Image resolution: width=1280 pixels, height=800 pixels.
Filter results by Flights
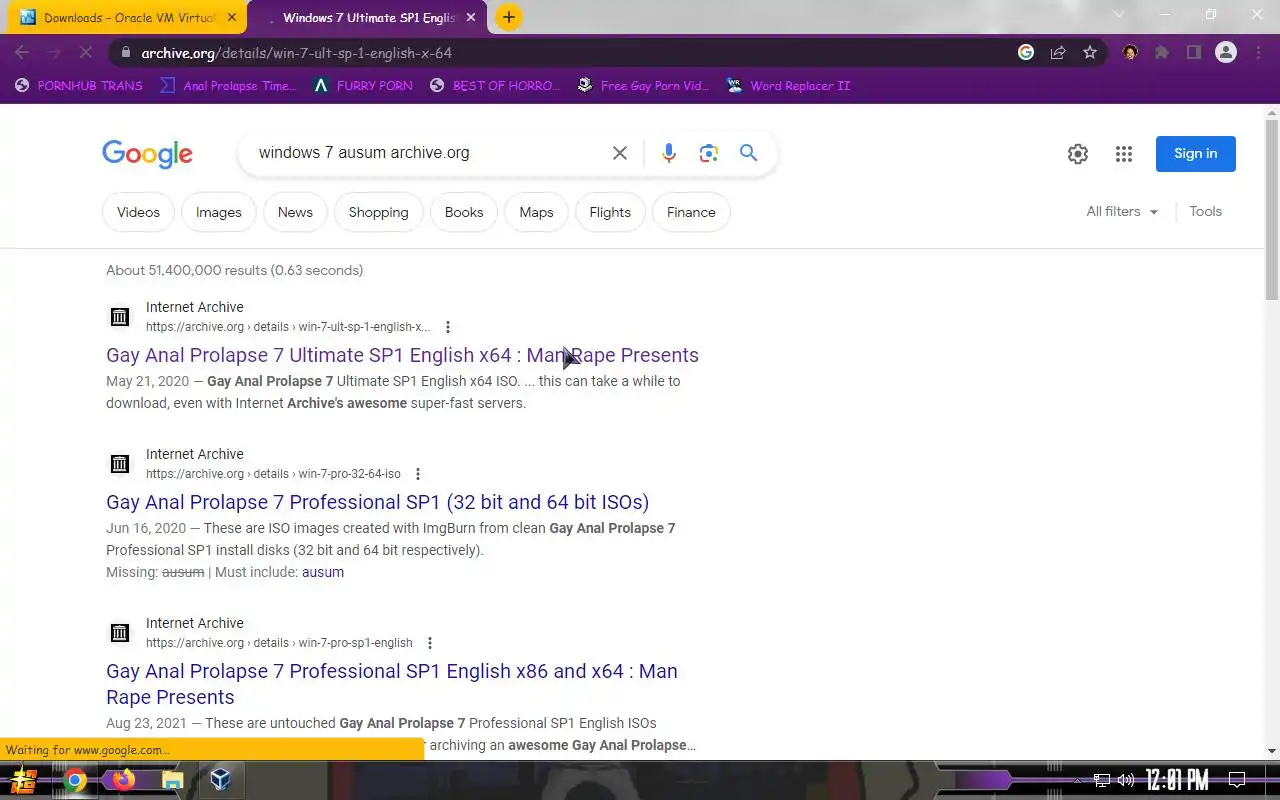[x=610, y=212]
